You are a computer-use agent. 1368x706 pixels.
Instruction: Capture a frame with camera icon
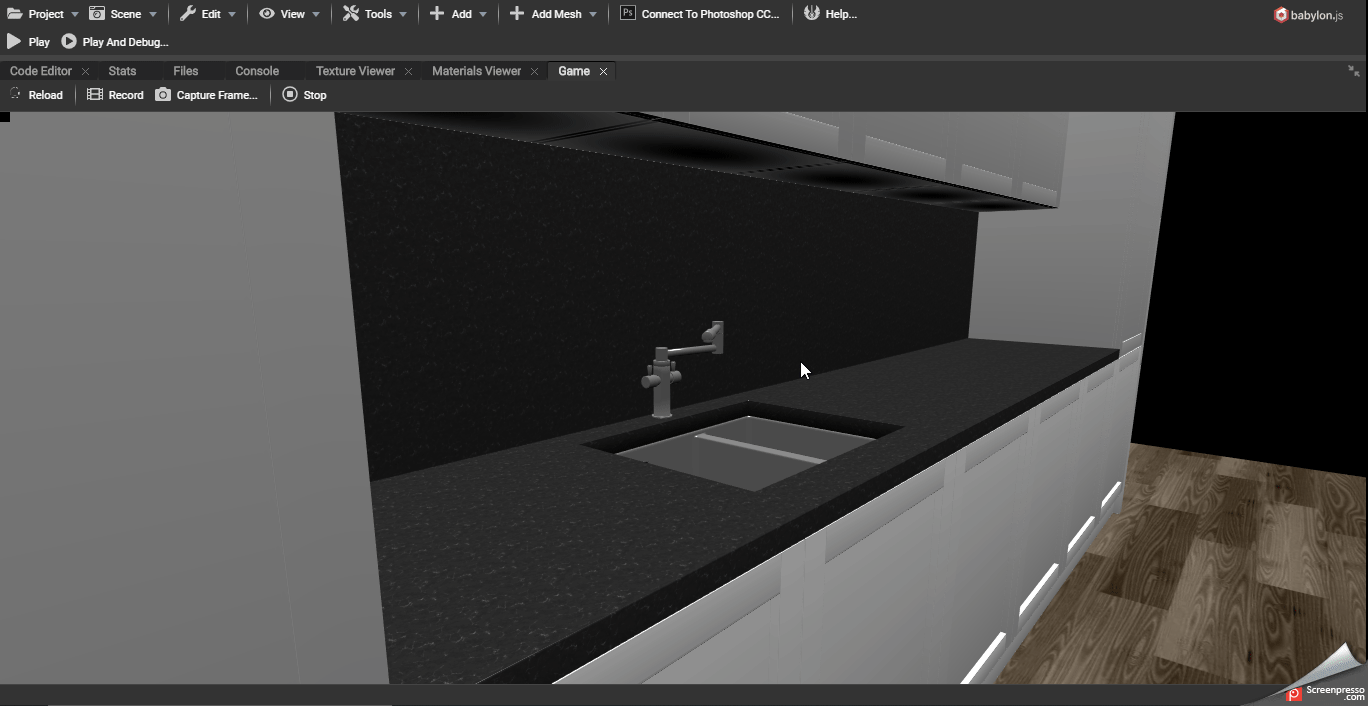[x=163, y=95]
